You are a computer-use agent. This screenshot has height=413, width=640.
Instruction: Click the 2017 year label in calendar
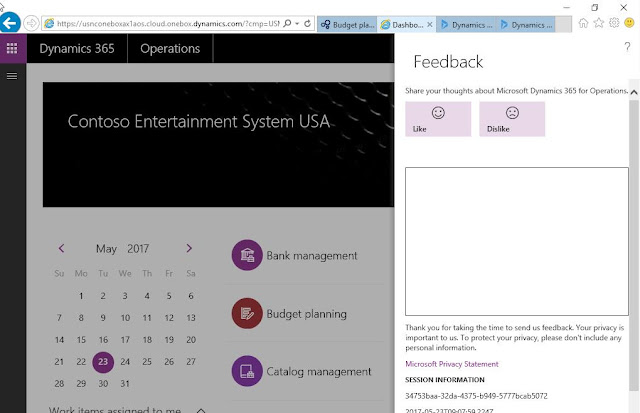click(x=138, y=249)
